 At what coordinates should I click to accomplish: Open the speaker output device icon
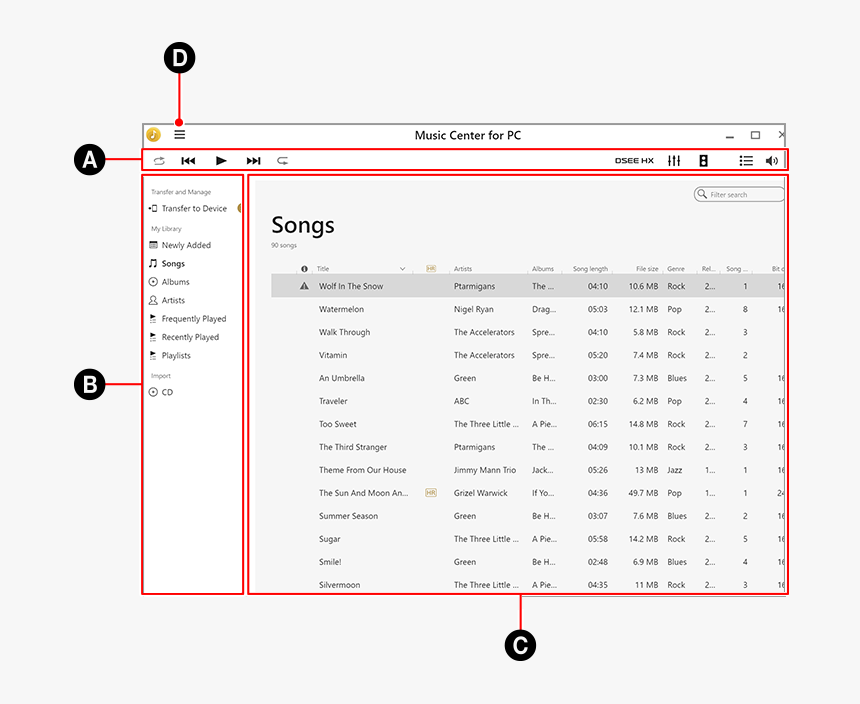(x=703, y=161)
